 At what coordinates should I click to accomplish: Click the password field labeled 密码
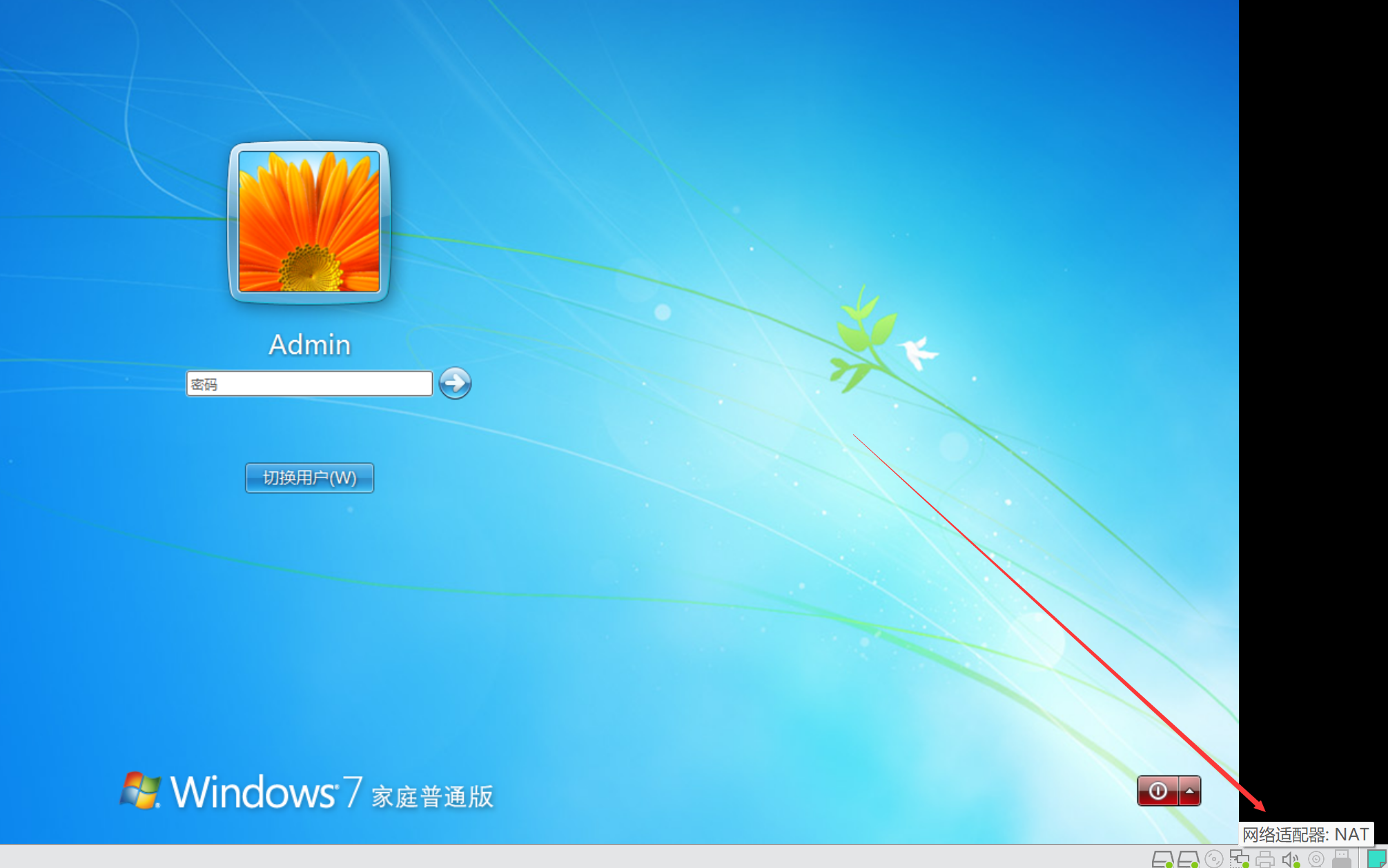(309, 384)
